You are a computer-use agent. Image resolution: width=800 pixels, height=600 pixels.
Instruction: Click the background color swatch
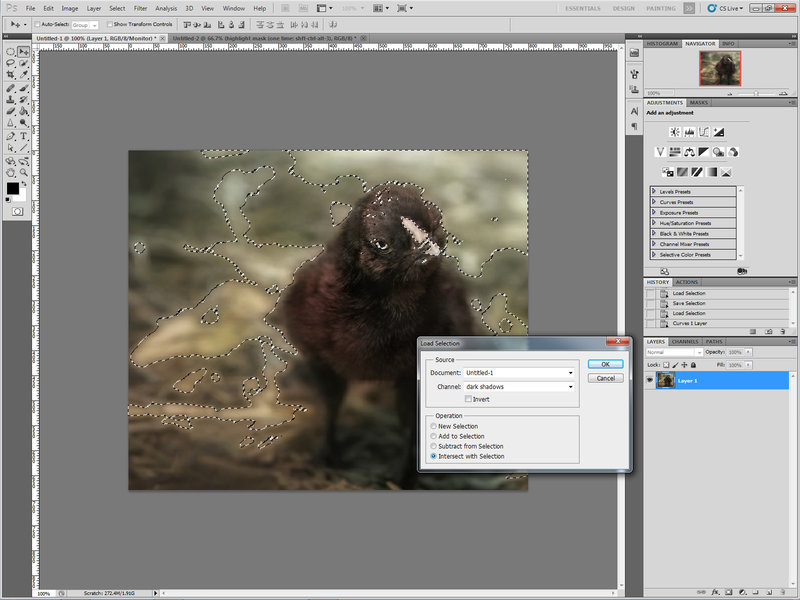pyautogui.click(x=21, y=195)
